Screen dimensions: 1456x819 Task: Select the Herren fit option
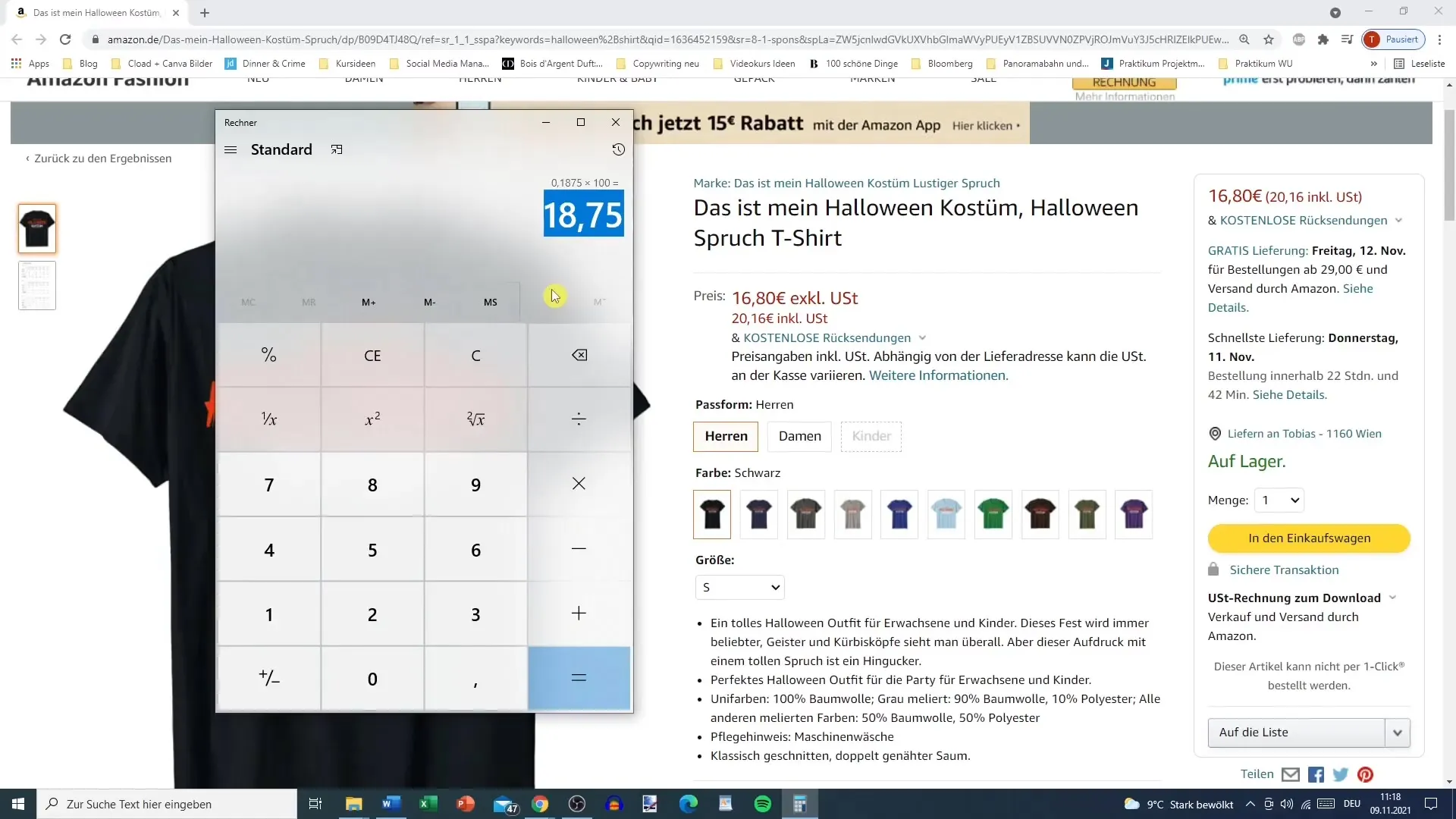pos(726,436)
